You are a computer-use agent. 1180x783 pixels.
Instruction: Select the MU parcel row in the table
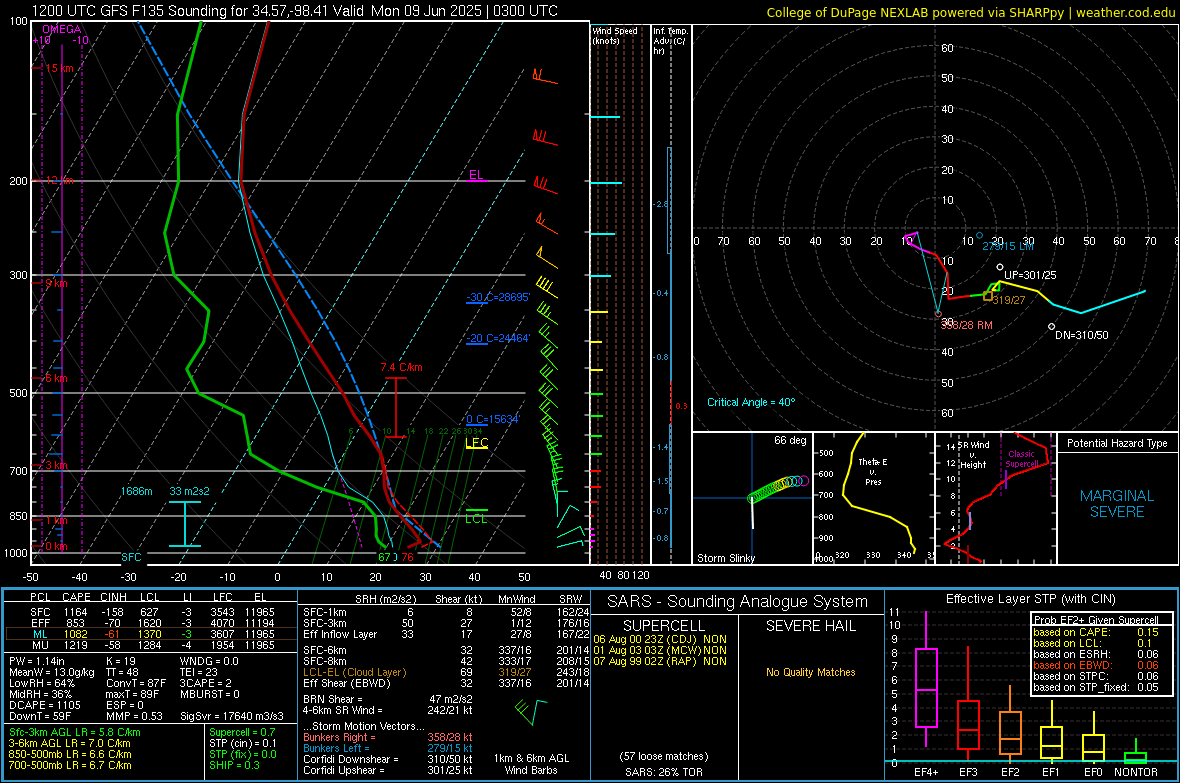(153, 645)
